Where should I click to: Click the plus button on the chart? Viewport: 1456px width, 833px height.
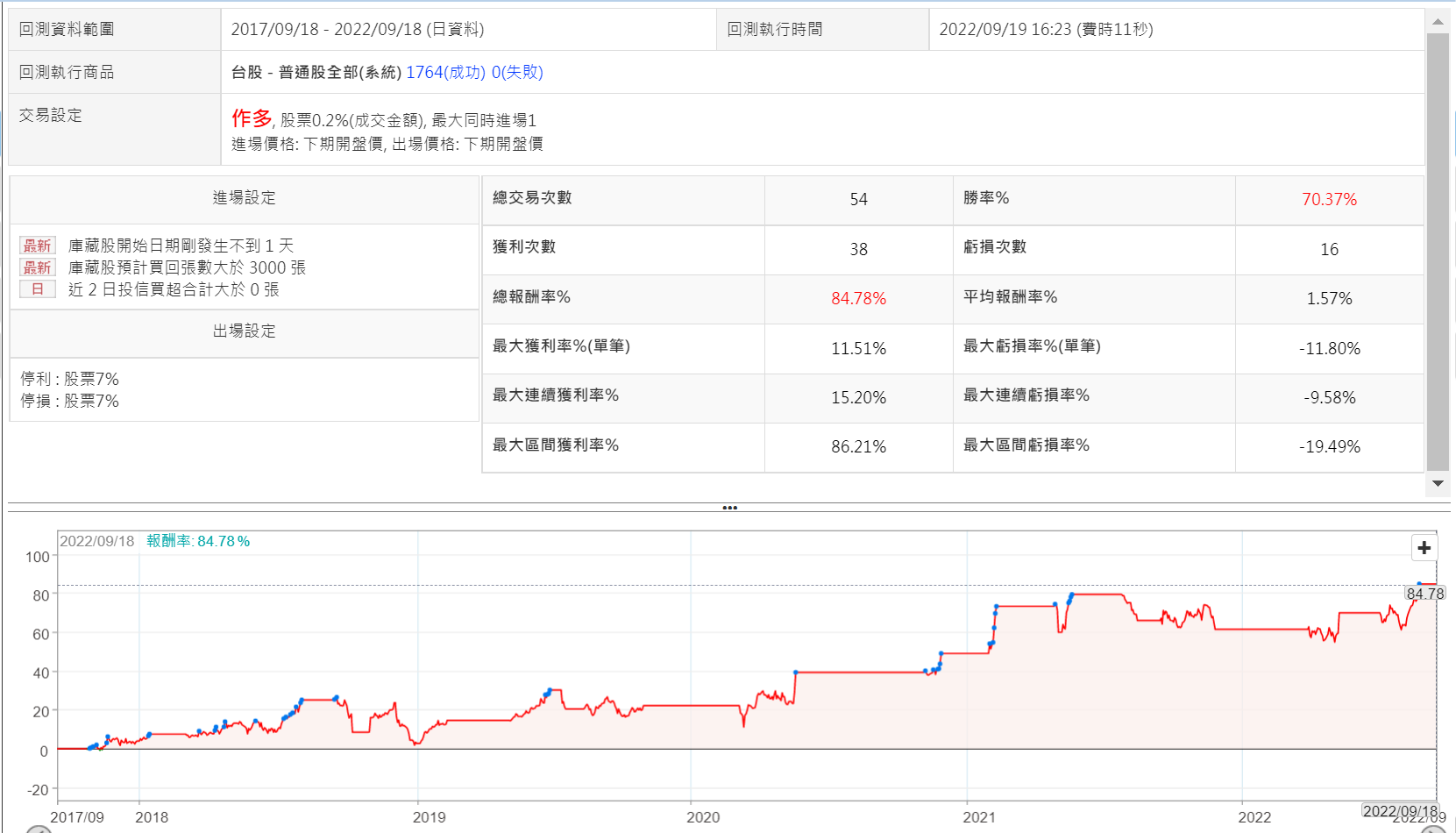pyautogui.click(x=1424, y=547)
